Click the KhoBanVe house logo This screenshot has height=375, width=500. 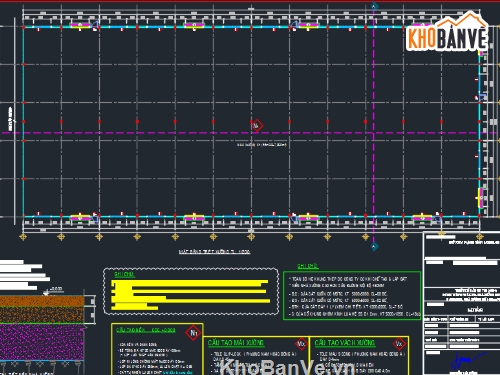447,31
